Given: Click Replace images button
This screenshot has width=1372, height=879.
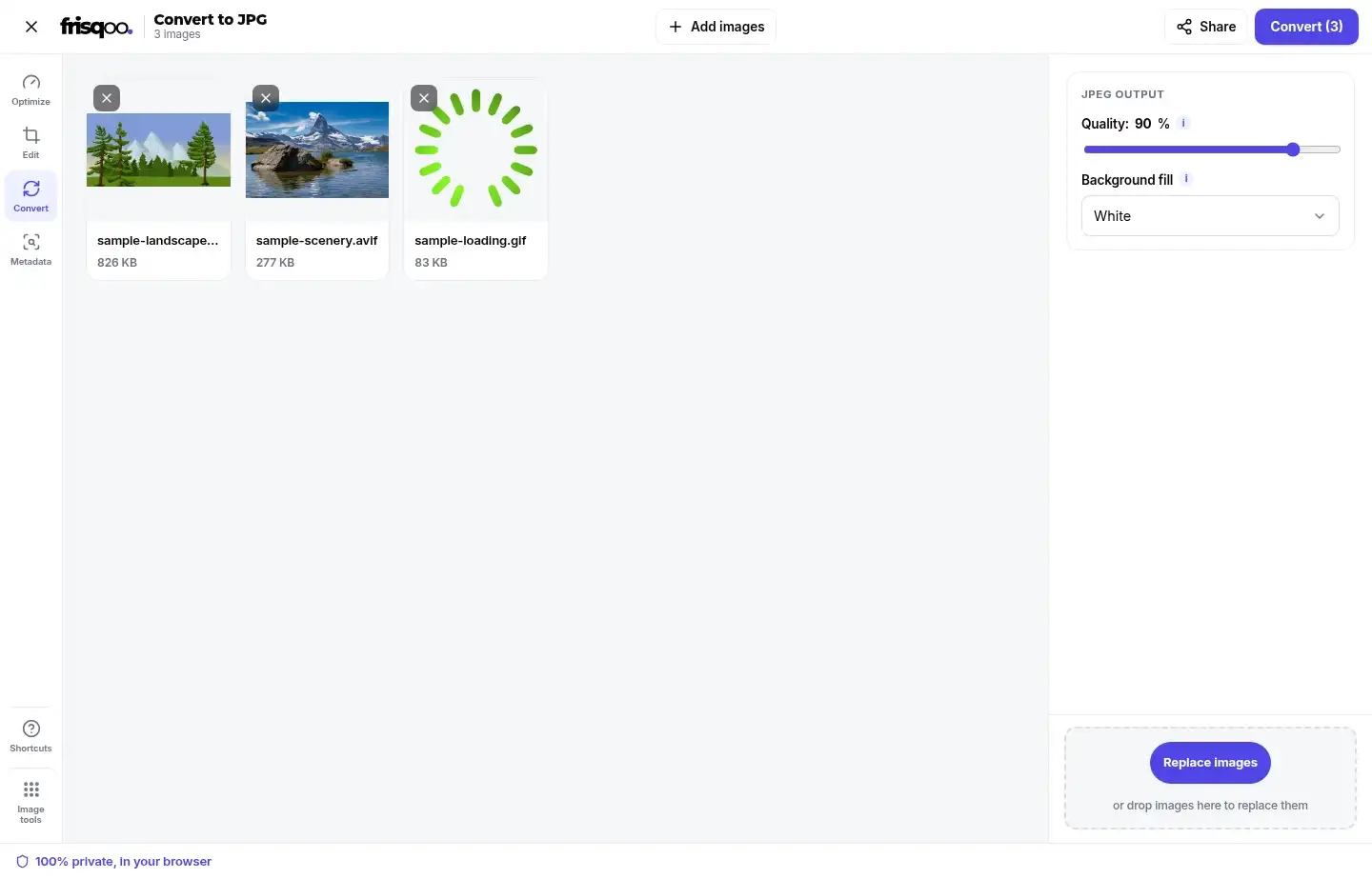Looking at the screenshot, I should tap(1210, 763).
